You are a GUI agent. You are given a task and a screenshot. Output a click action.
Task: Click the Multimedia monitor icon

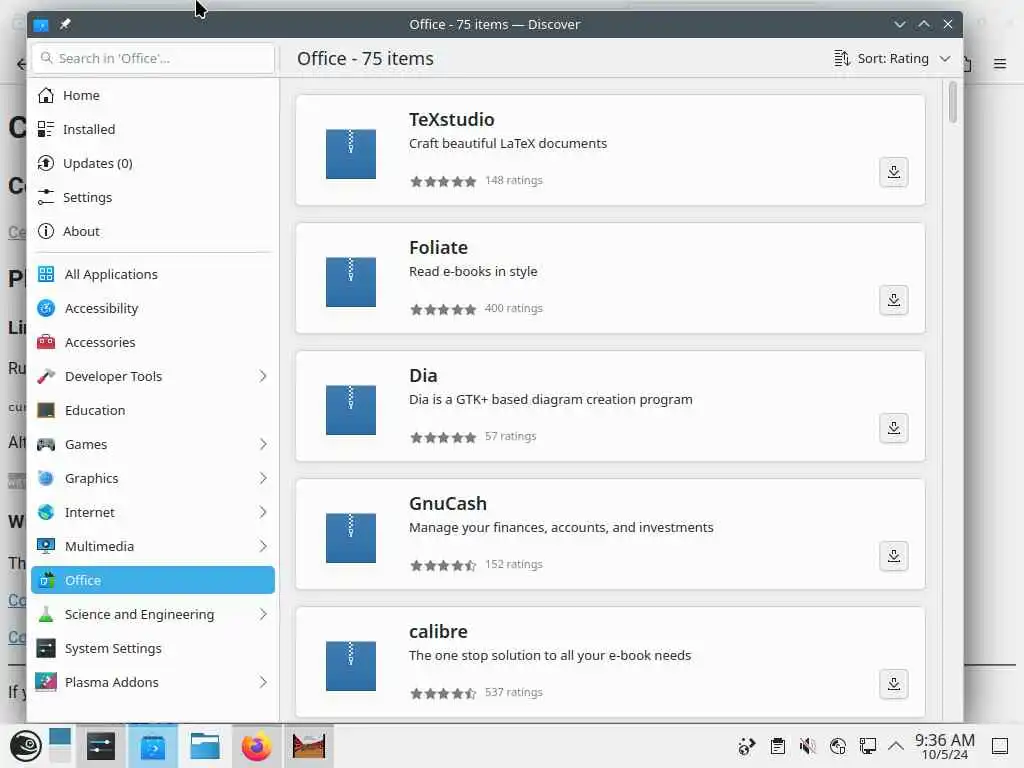(46, 546)
